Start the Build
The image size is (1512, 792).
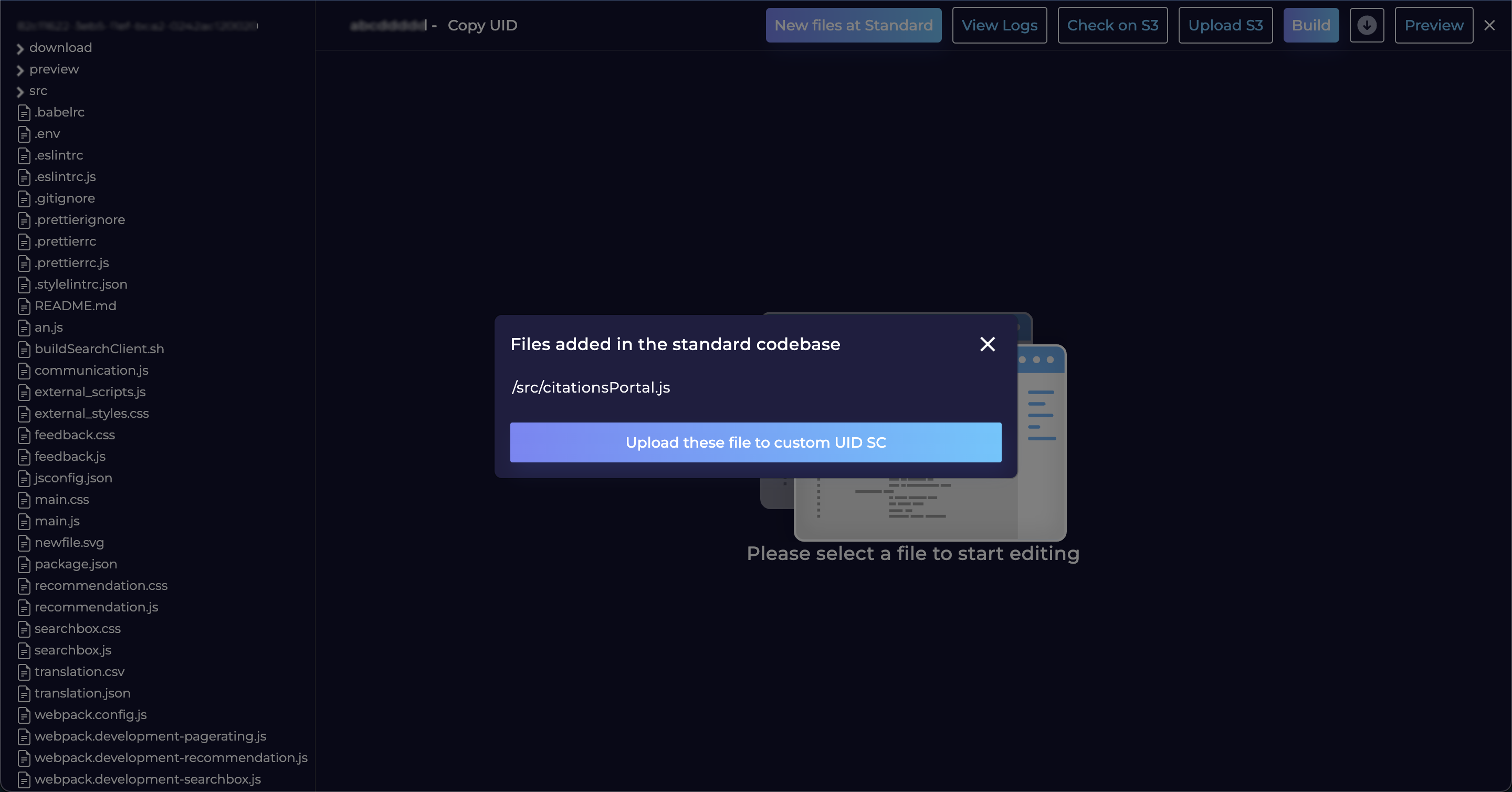tap(1311, 25)
